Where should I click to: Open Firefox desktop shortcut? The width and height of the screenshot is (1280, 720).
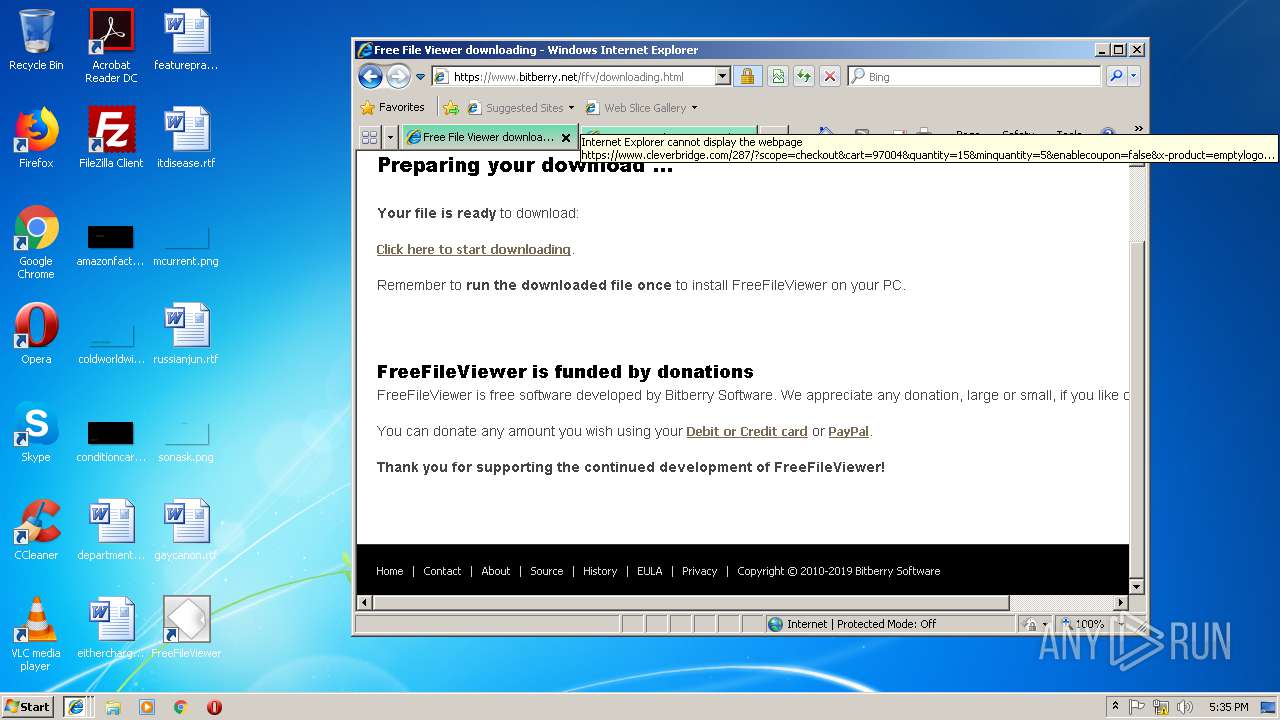[x=36, y=138]
